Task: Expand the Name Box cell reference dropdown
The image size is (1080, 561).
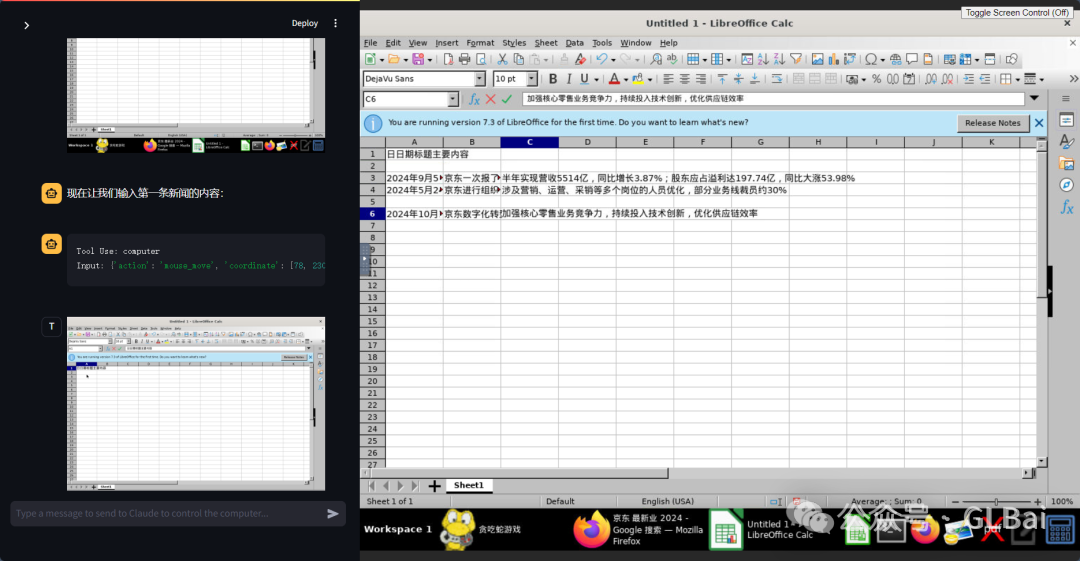Action: click(453, 99)
